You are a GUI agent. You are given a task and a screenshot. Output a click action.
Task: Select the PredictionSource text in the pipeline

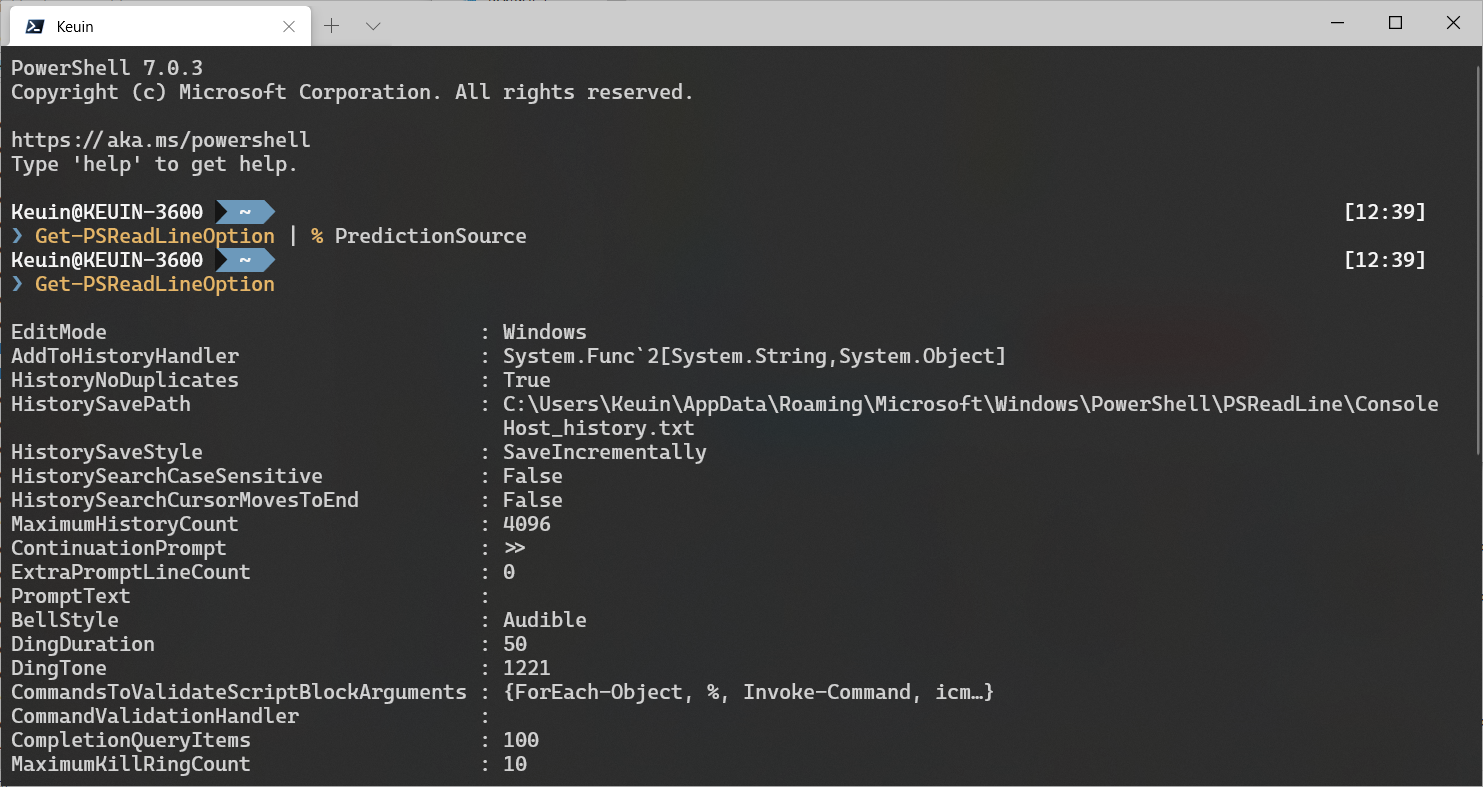[x=430, y=235]
